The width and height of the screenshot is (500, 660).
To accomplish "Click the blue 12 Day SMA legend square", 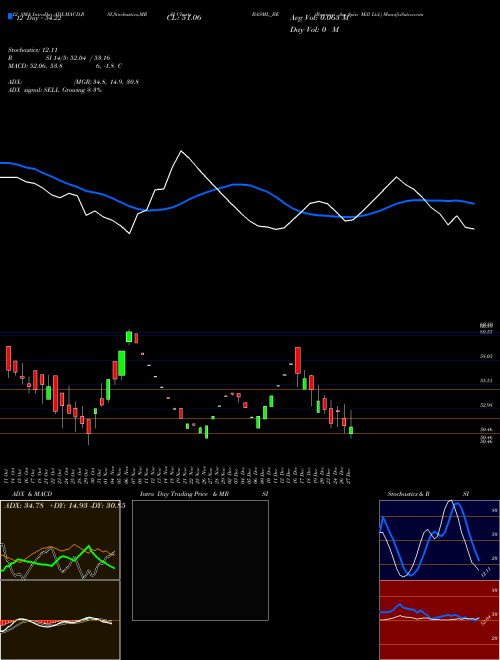I will click(10, 16).
